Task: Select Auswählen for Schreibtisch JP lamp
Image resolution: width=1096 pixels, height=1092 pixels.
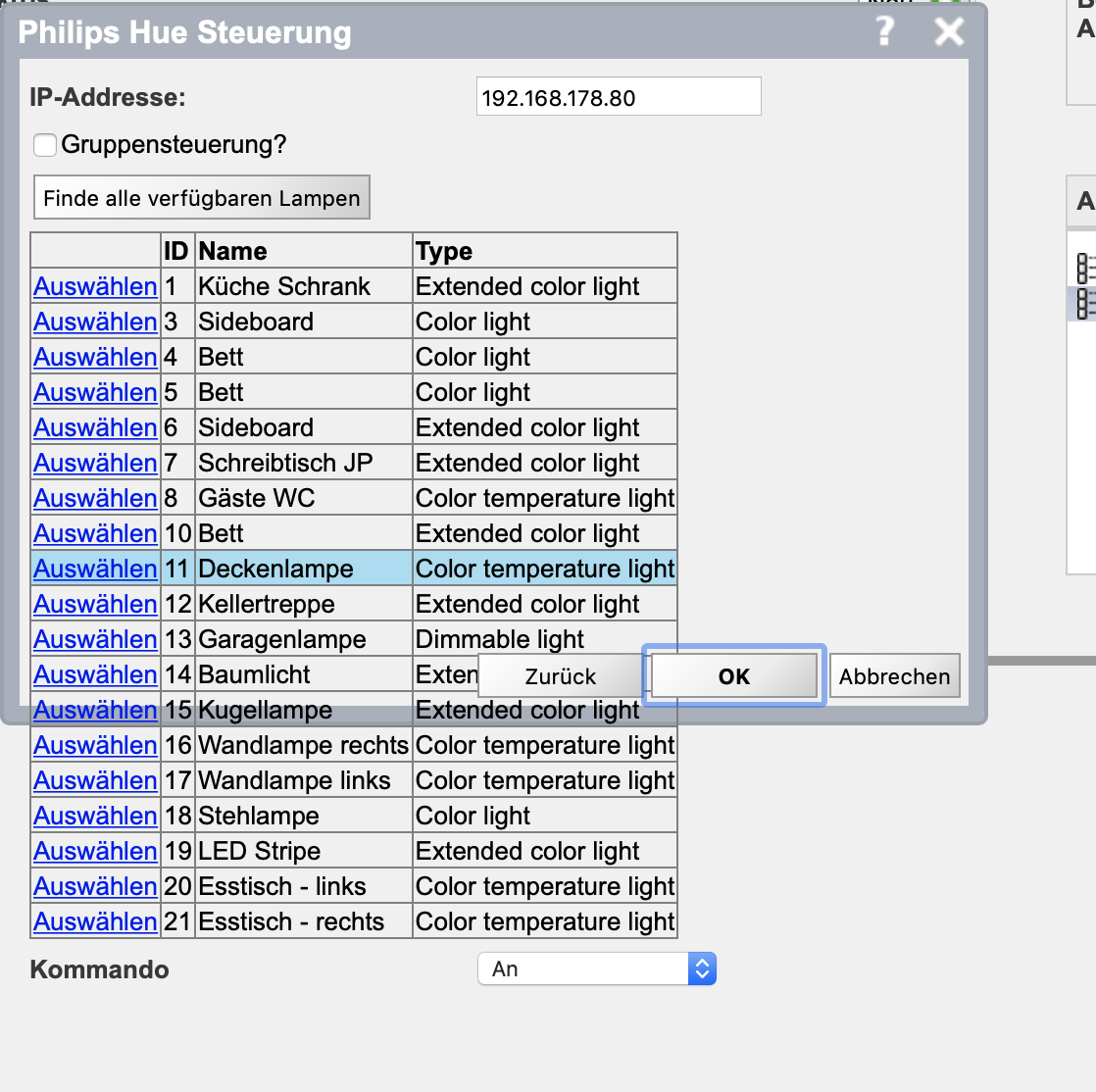Action: click(95, 463)
